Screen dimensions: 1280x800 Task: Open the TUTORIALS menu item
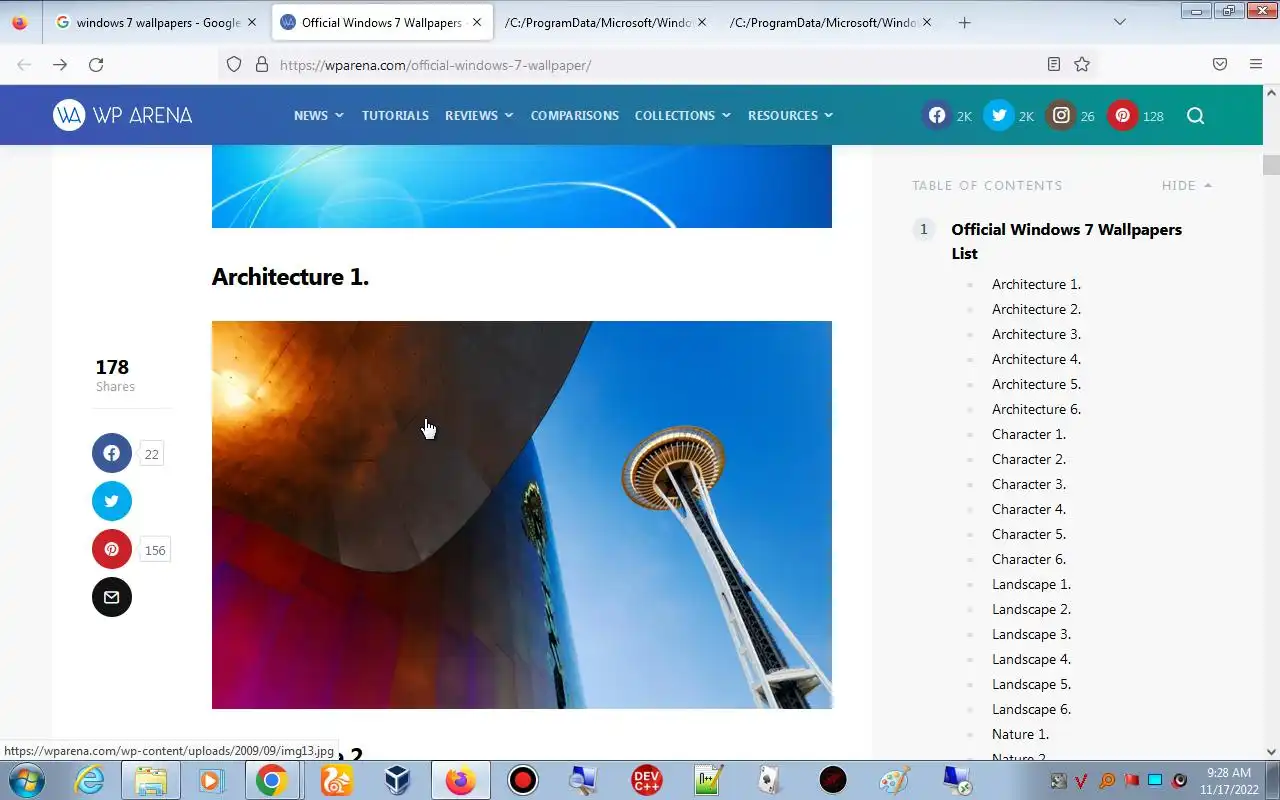click(395, 115)
